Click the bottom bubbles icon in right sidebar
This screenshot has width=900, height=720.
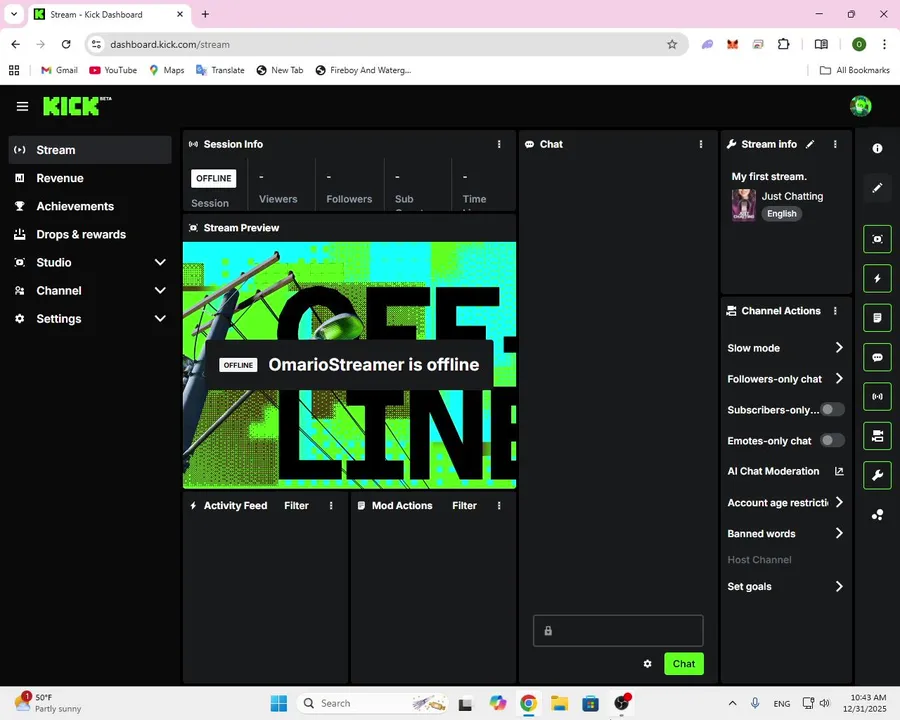click(877, 515)
